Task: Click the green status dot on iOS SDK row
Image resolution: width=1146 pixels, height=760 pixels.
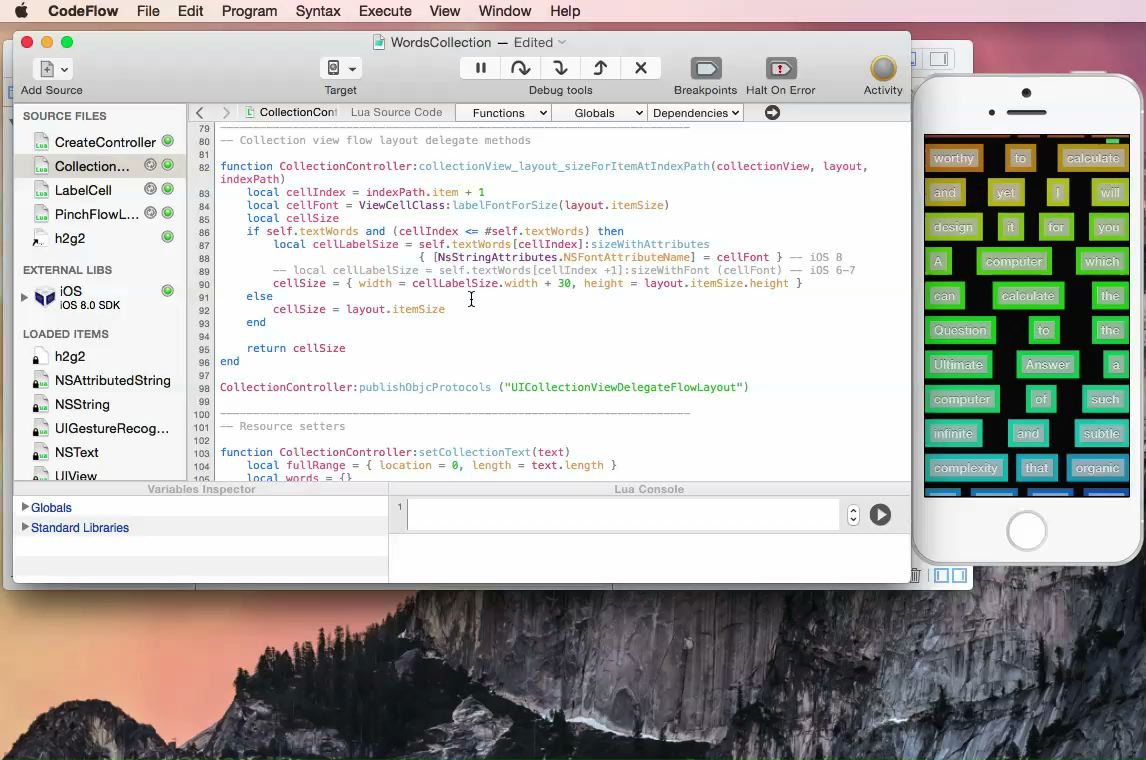Action: [x=167, y=292]
